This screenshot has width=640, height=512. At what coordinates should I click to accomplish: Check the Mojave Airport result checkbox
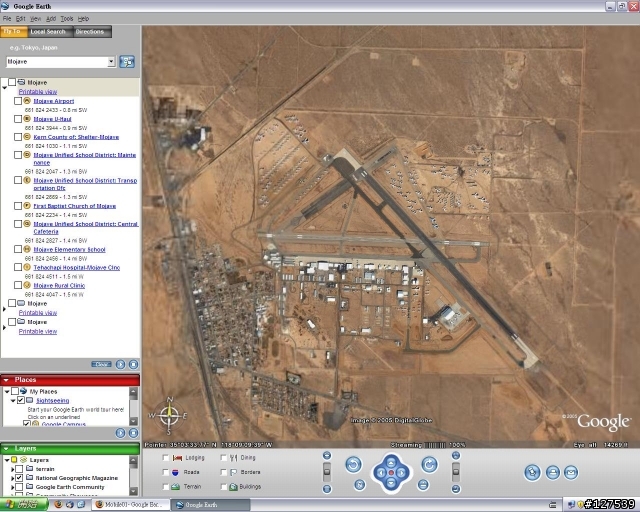(18, 101)
